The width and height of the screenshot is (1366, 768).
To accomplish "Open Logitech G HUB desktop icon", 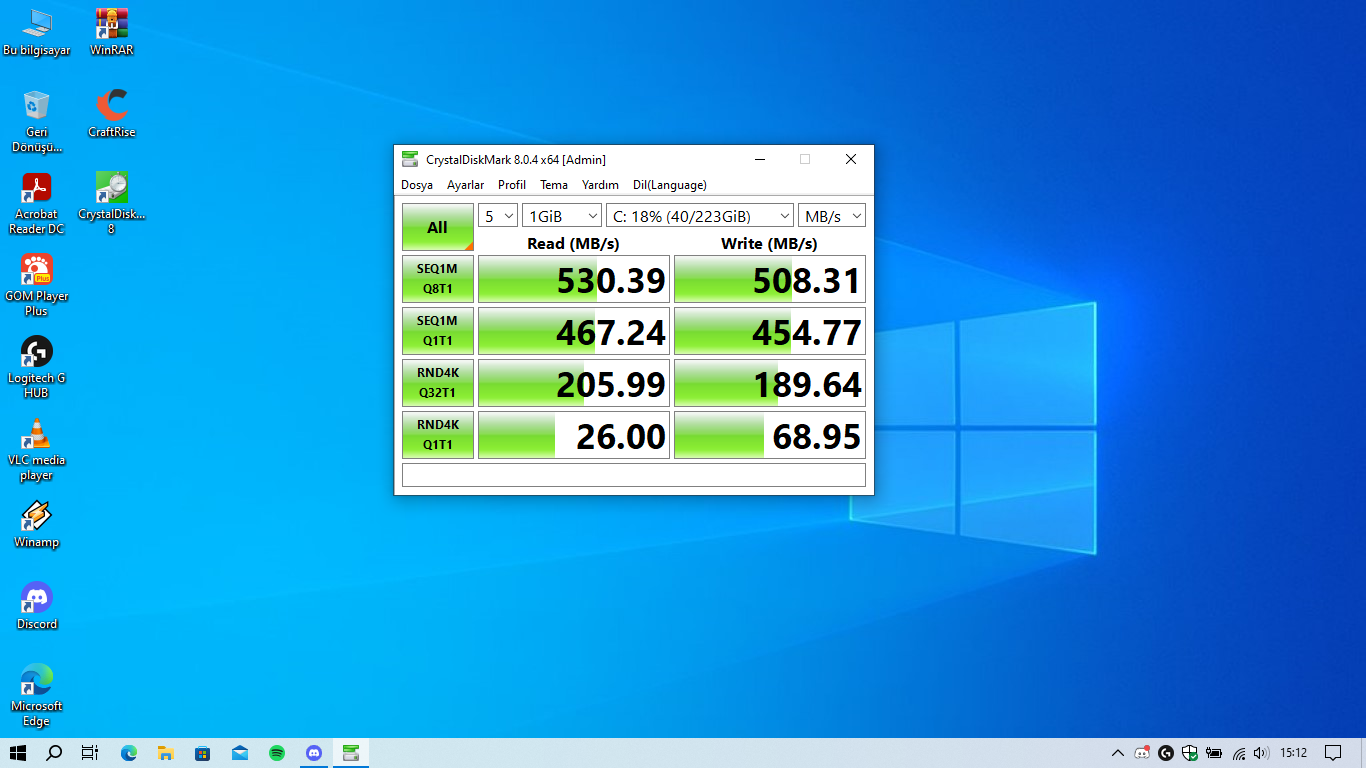I will pos(37,367).
